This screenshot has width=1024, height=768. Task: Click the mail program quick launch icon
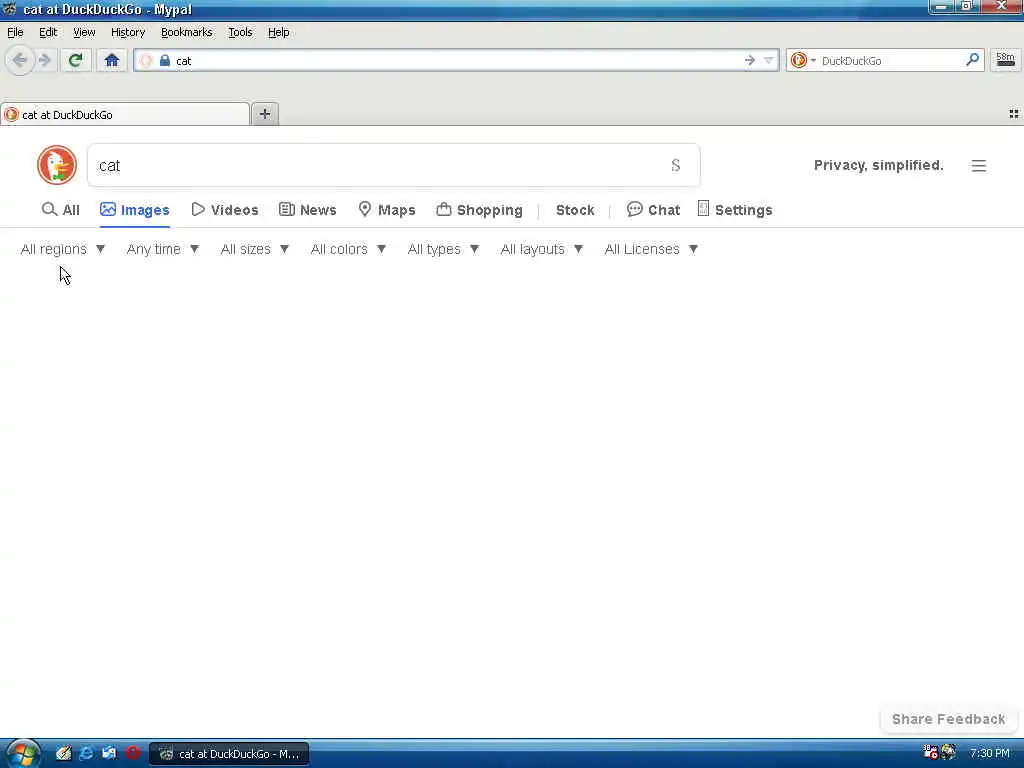109,753
